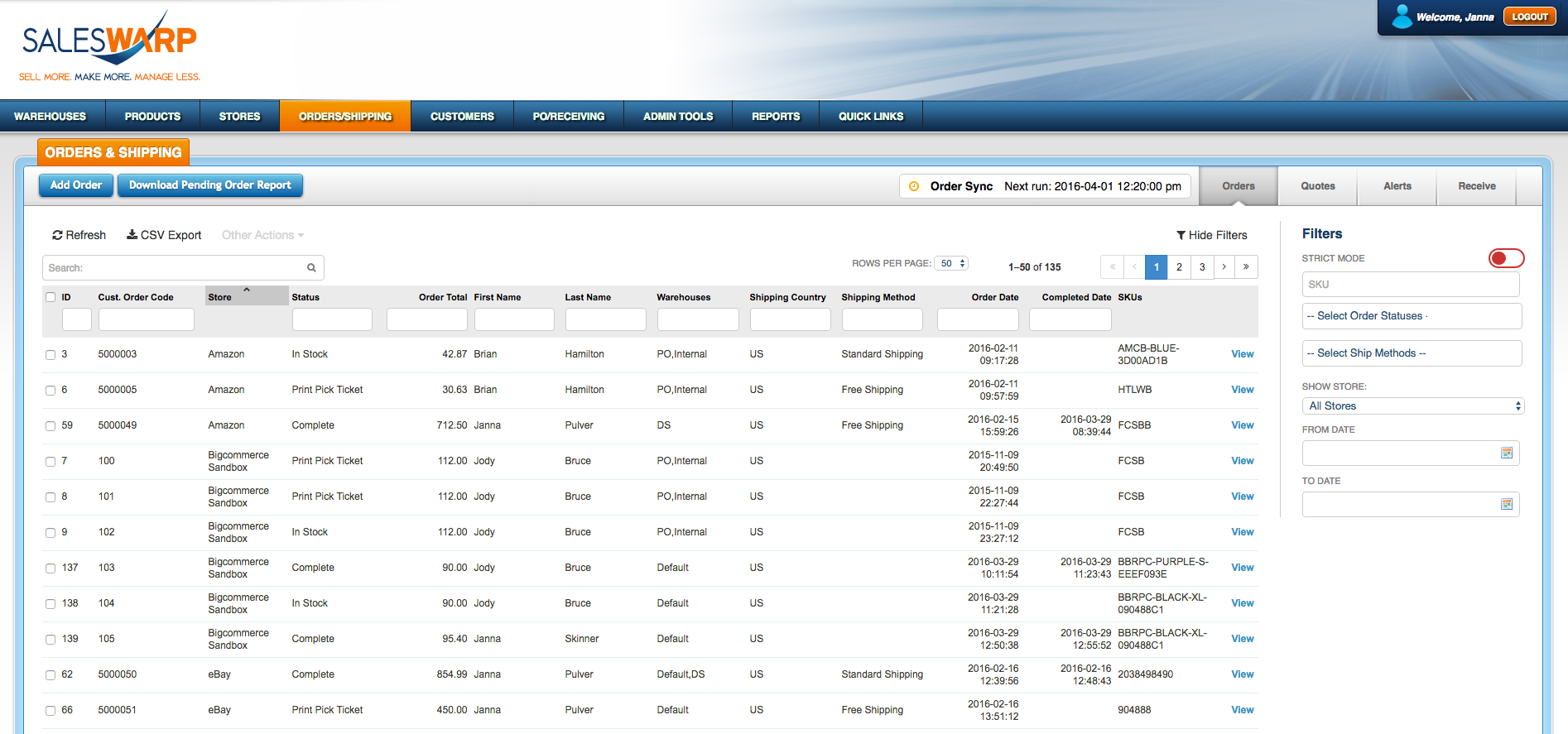Go to next page arrow
1568x734 pixels.
[x=1224, y=266]
